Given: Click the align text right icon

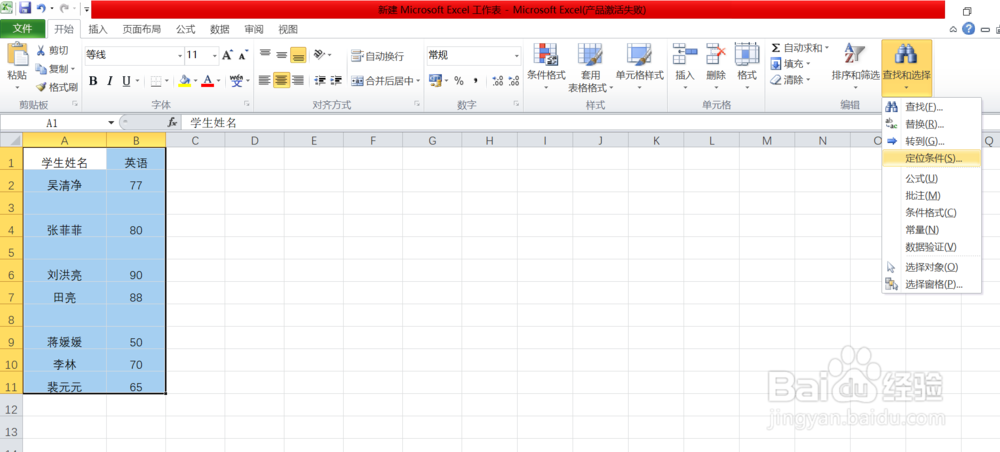Looking at the screenshot, I should pyautogui.click(x=297, y=81).
